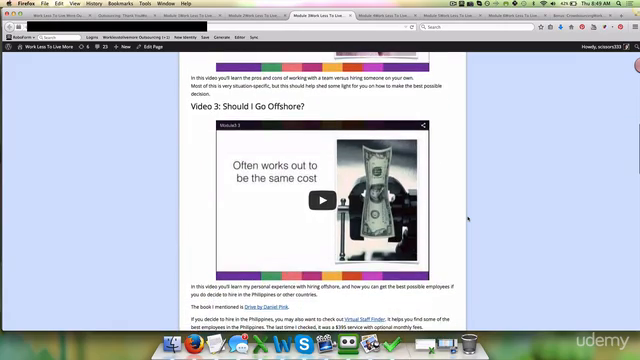The image size is (640, 360).
Task: Open Skype from the Dock
Action: [304, 344]
